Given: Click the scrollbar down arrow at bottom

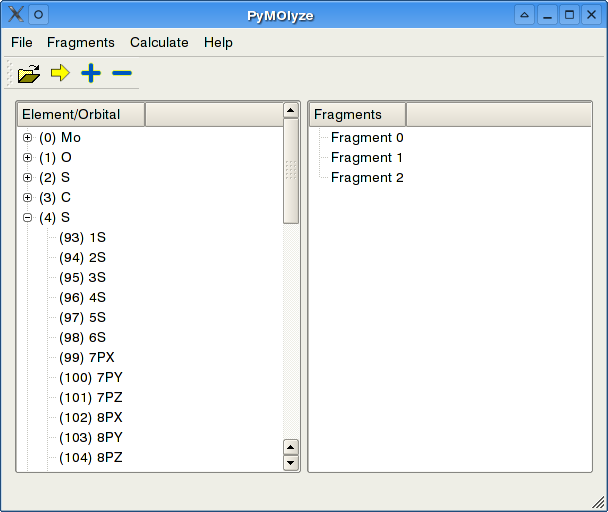Looking at the screenshot, I should click(x=291, y=463).
